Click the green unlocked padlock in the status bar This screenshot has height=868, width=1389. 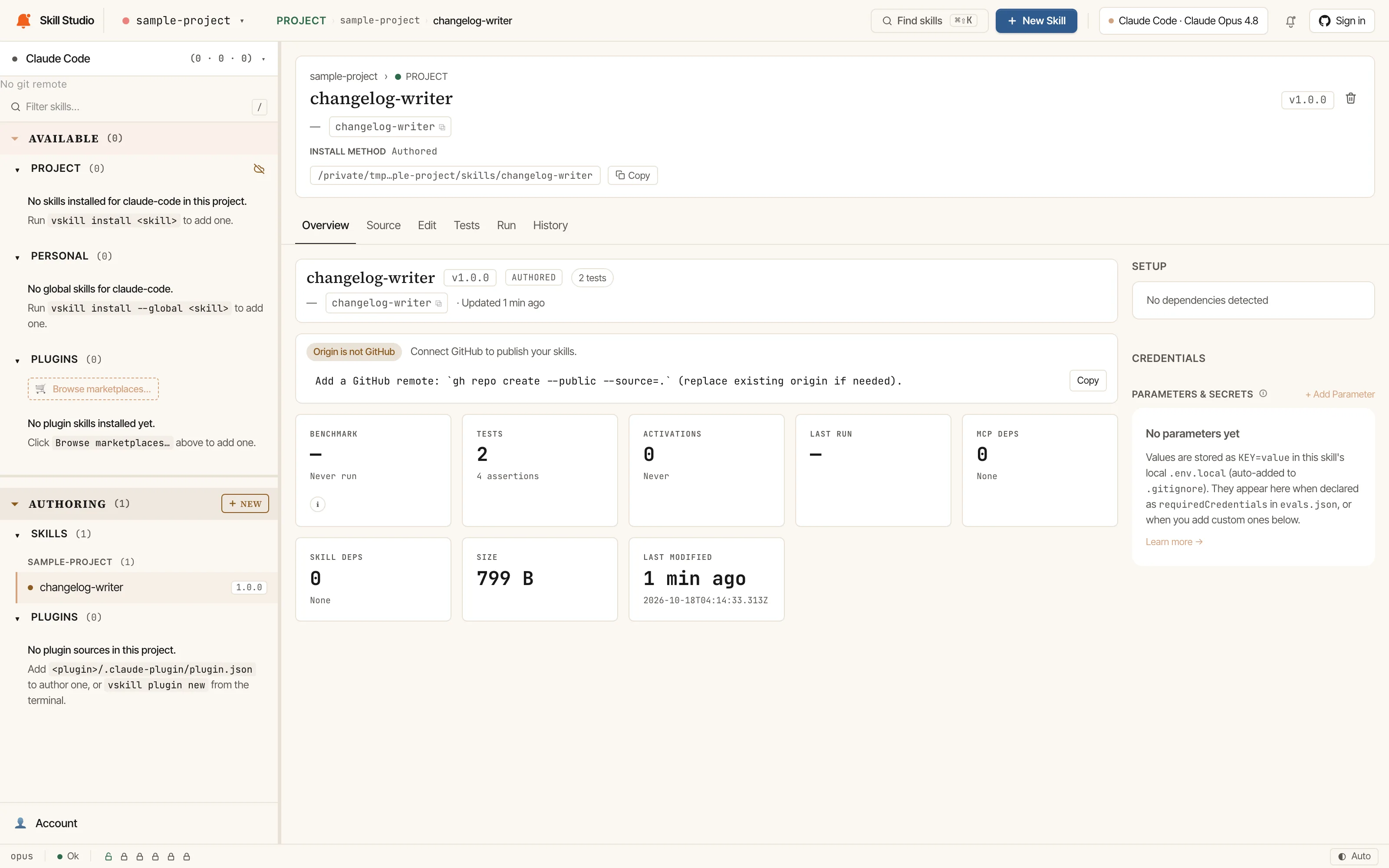tap(108, 857)
